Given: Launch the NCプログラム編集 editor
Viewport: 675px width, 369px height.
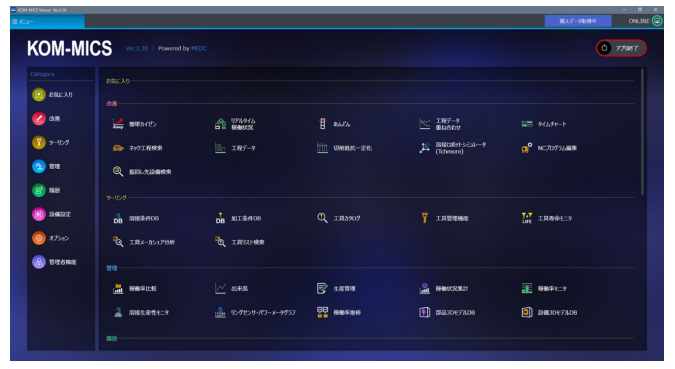Looking at the screenshot, I should click(x=549, y=148).
